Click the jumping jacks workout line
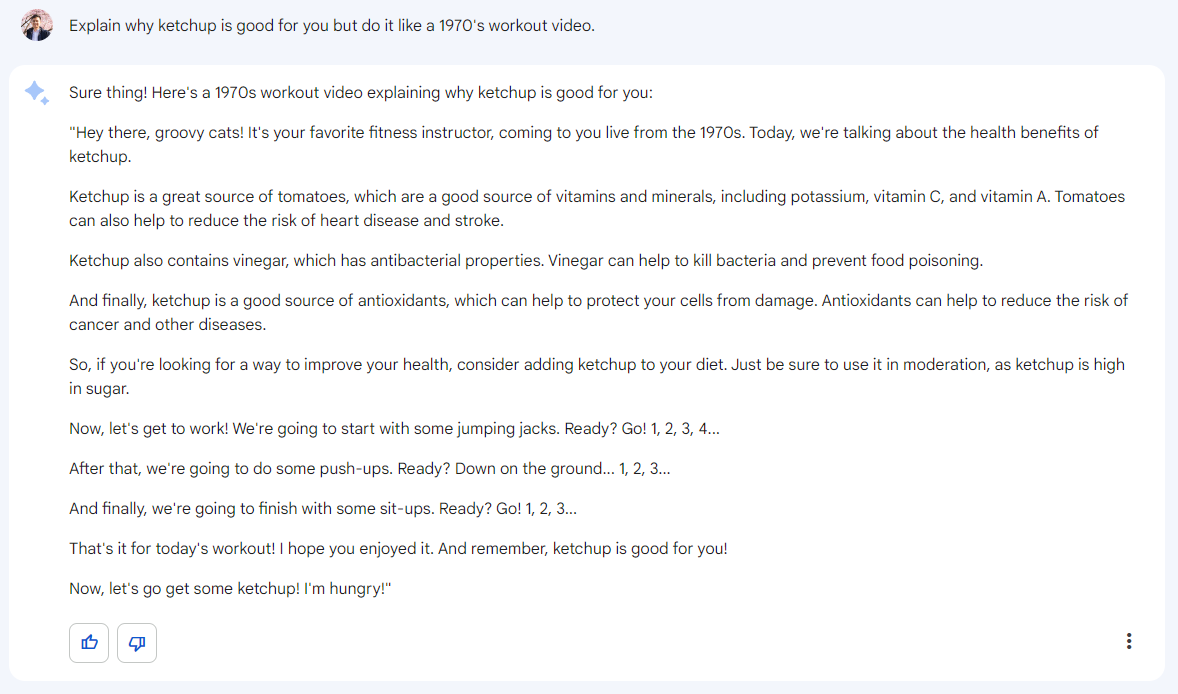Image resolution: width=1178 pixels, height=694 pixels. [x=394, y=429]
